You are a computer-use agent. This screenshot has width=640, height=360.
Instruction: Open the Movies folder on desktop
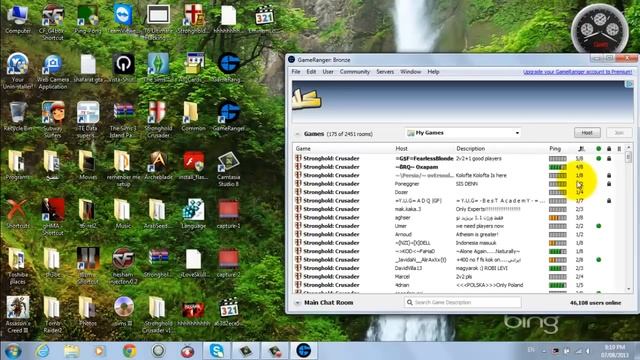[88, 166]
